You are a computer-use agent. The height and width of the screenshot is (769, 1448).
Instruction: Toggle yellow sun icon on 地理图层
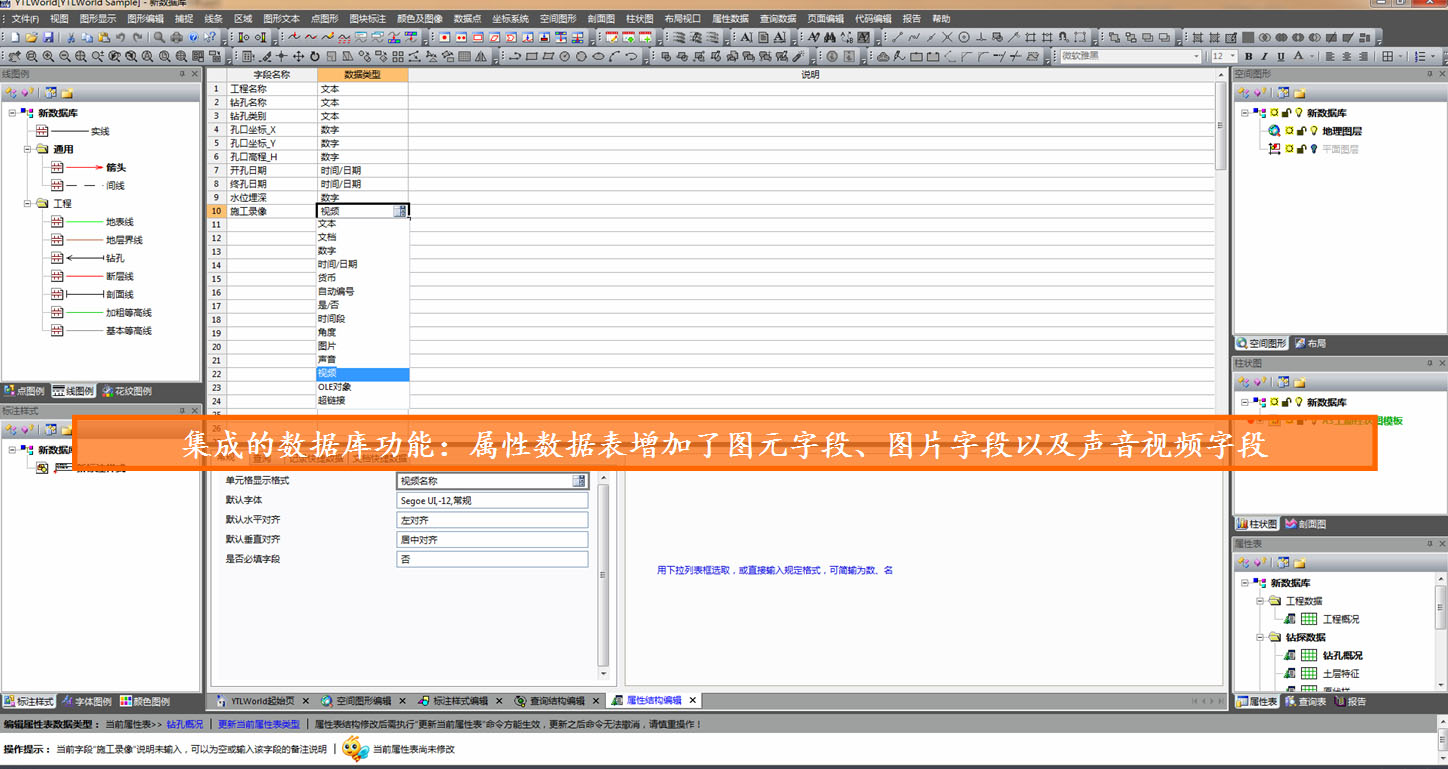coord(1289,131)
